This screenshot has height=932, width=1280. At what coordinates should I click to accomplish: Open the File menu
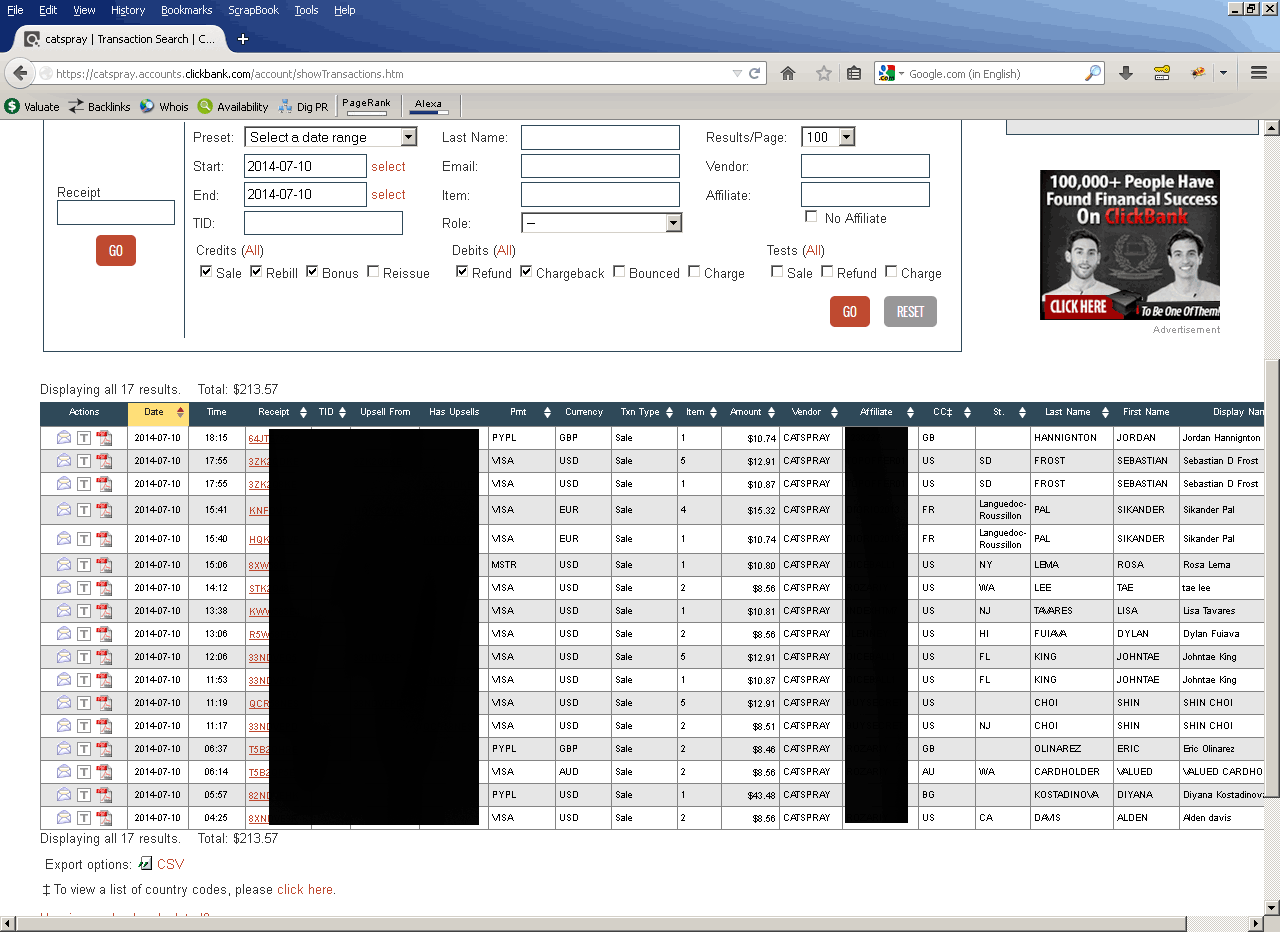16,10
